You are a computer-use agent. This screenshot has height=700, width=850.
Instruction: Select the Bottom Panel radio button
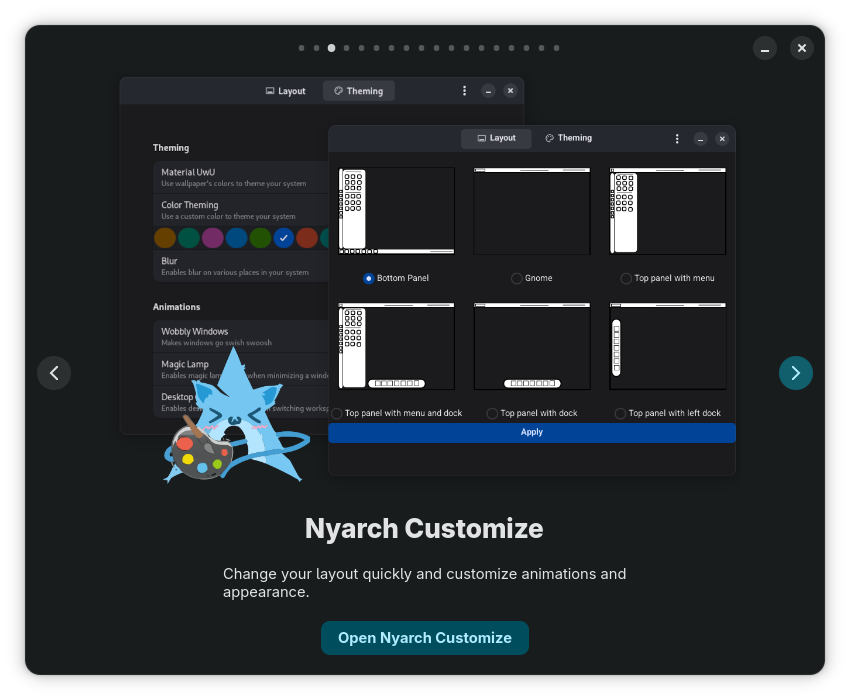click(x=369, y=278)
